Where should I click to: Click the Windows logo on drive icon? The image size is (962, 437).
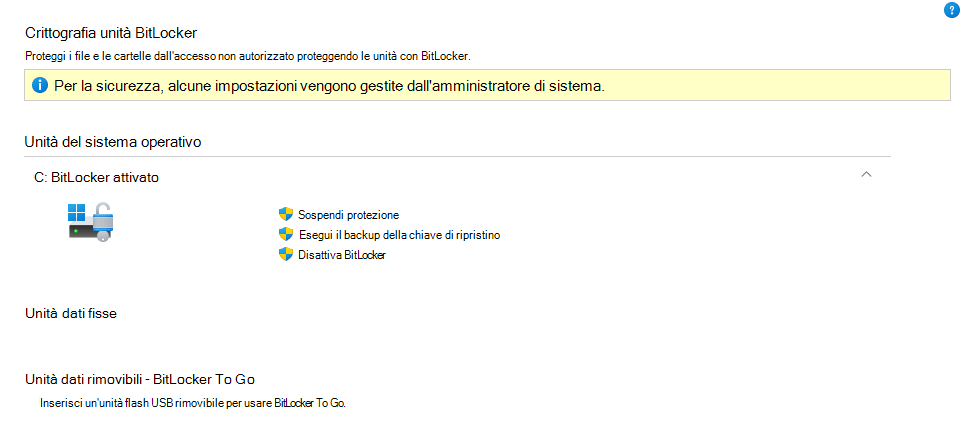coord(76,212)
